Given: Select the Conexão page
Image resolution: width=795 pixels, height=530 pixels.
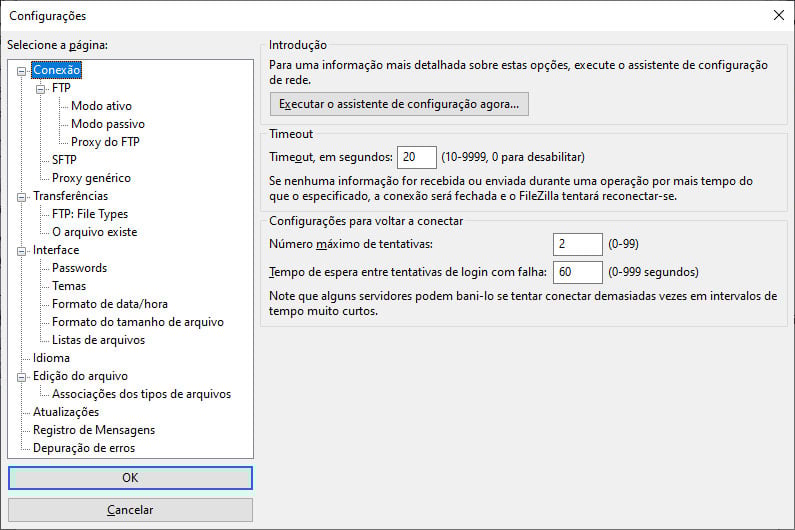Looking at the screenshot, I should [x=56, y=70].
